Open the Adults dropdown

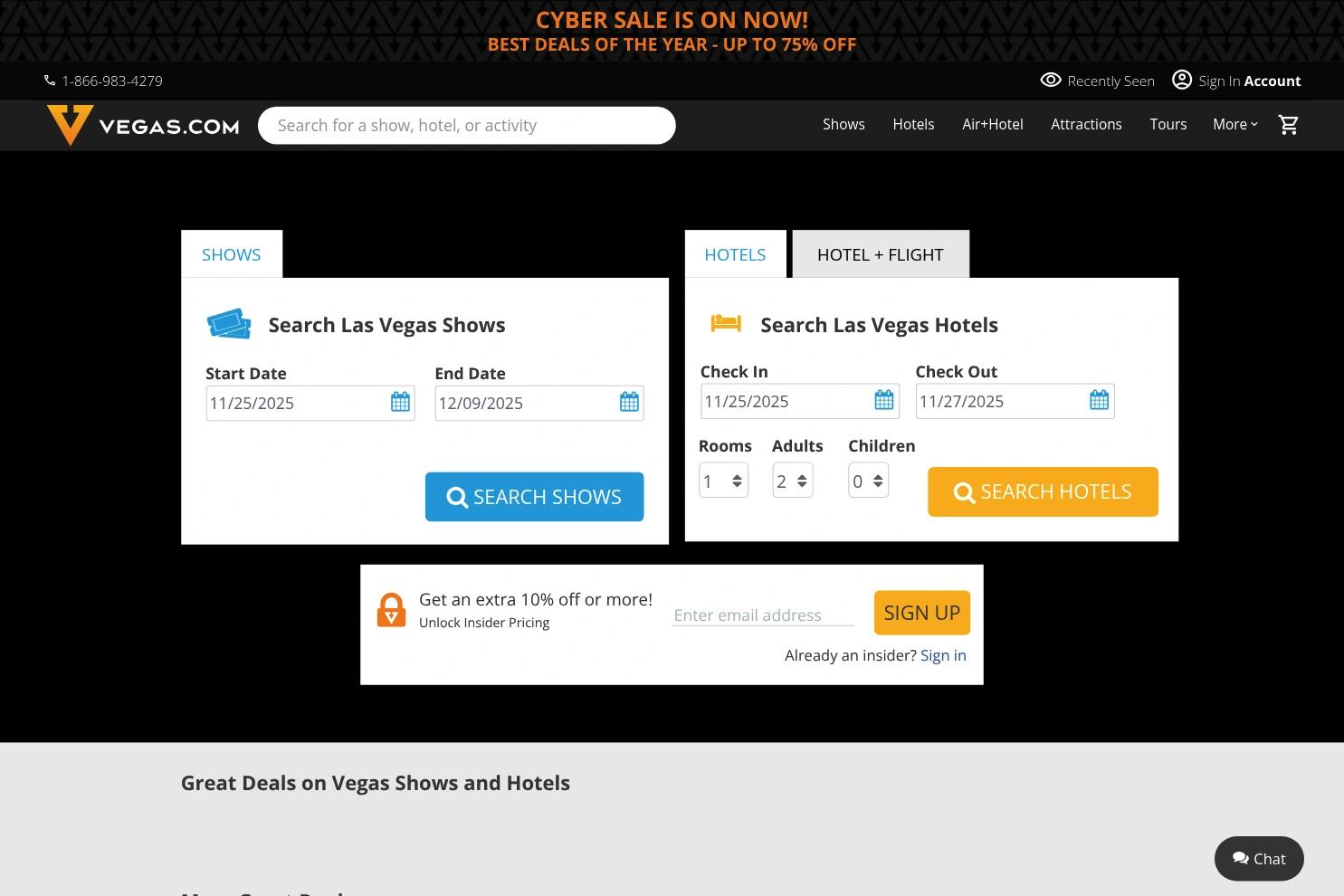[793, 481]
